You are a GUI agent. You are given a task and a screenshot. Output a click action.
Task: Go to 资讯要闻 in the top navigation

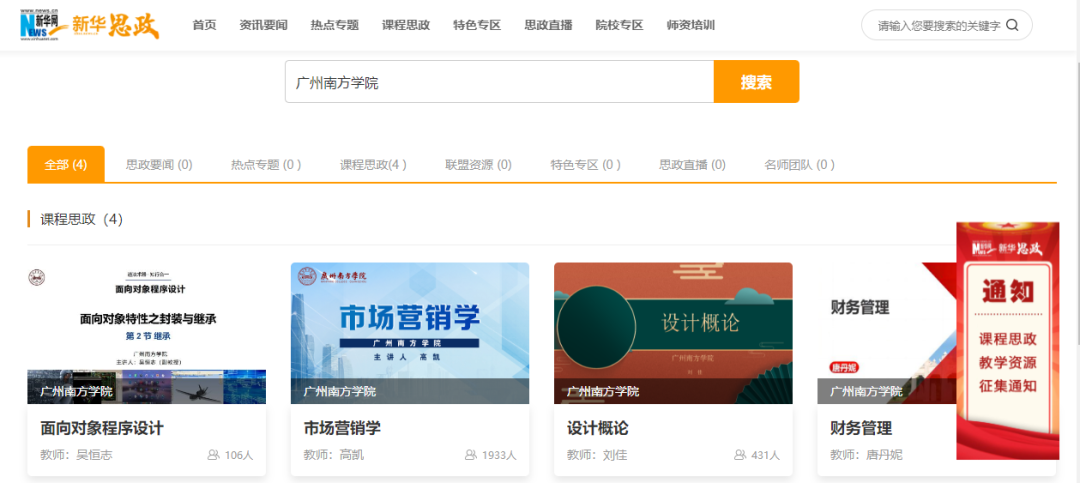263,25
